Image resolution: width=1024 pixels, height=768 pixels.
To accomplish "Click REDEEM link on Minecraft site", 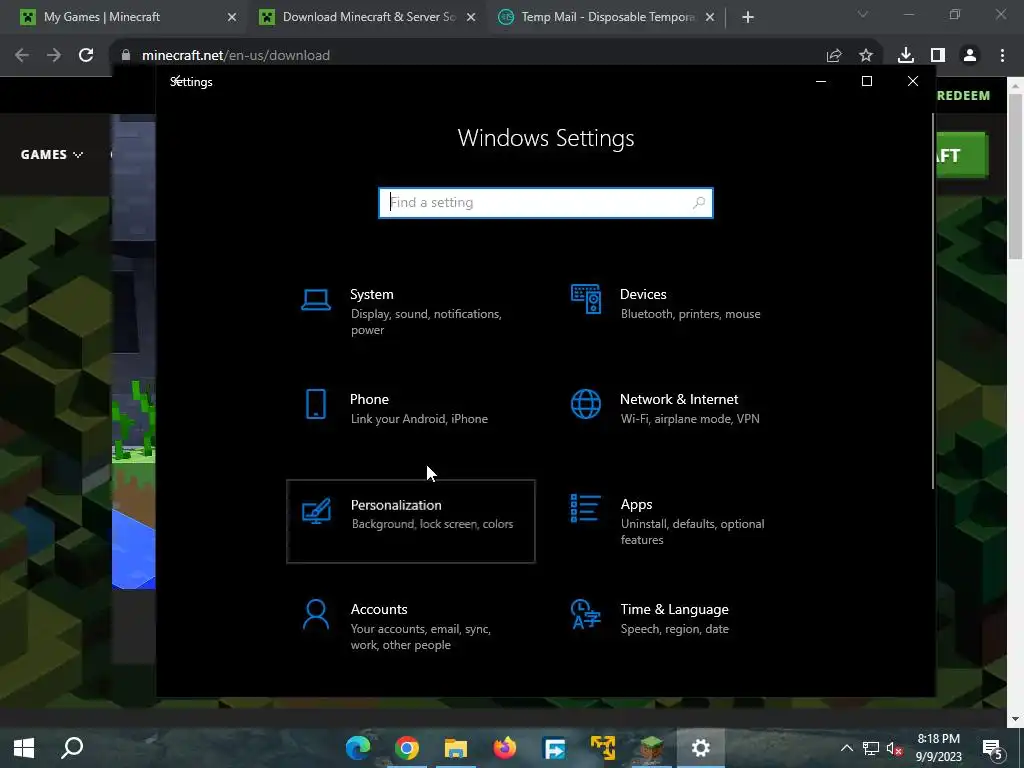I will coord(963,95).
